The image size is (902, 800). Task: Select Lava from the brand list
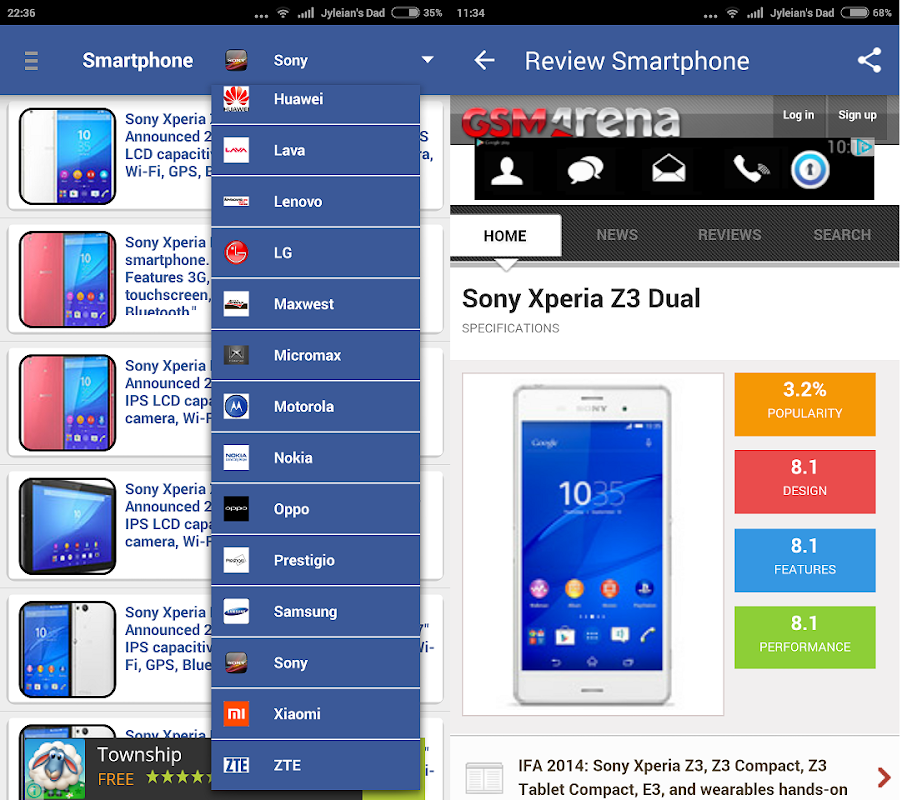316,150
